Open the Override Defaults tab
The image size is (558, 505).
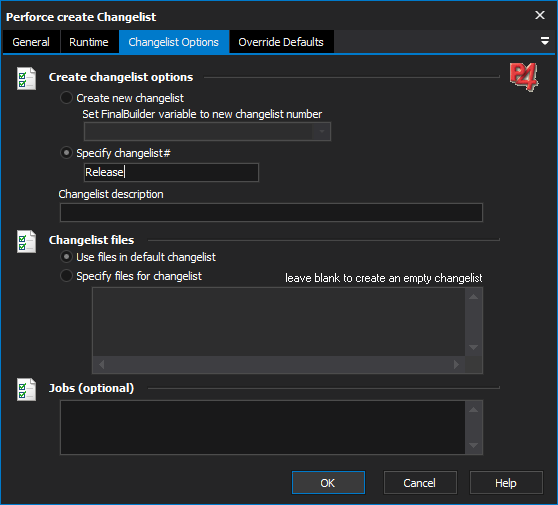point(281,42)
